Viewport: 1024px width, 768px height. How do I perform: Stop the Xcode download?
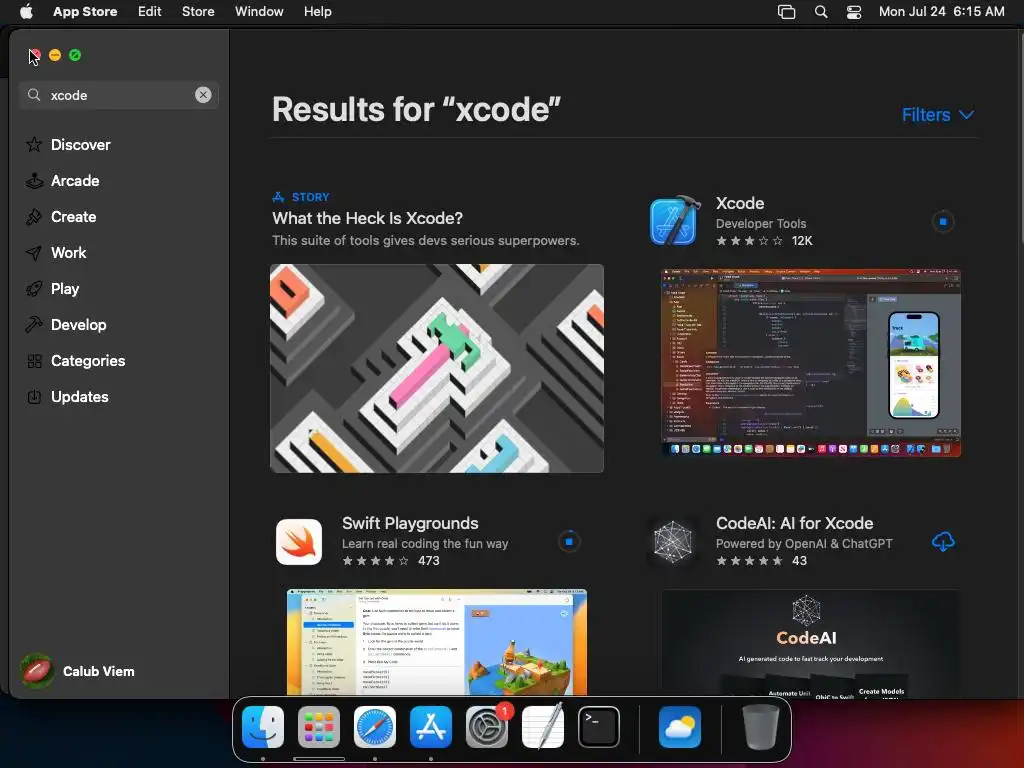click(942, 222)
